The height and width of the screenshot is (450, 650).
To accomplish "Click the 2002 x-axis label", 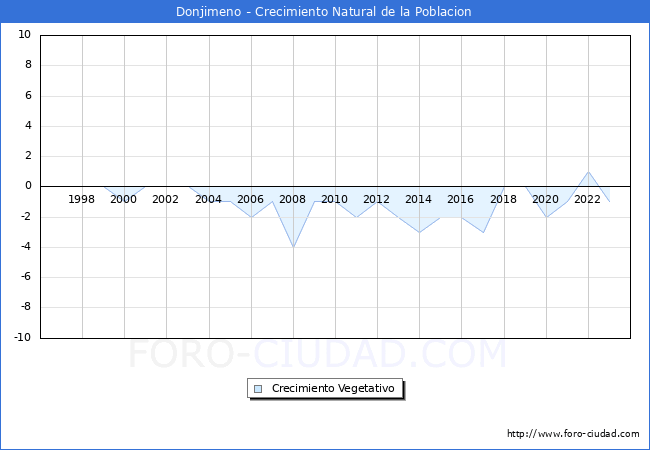I will 165,199.
